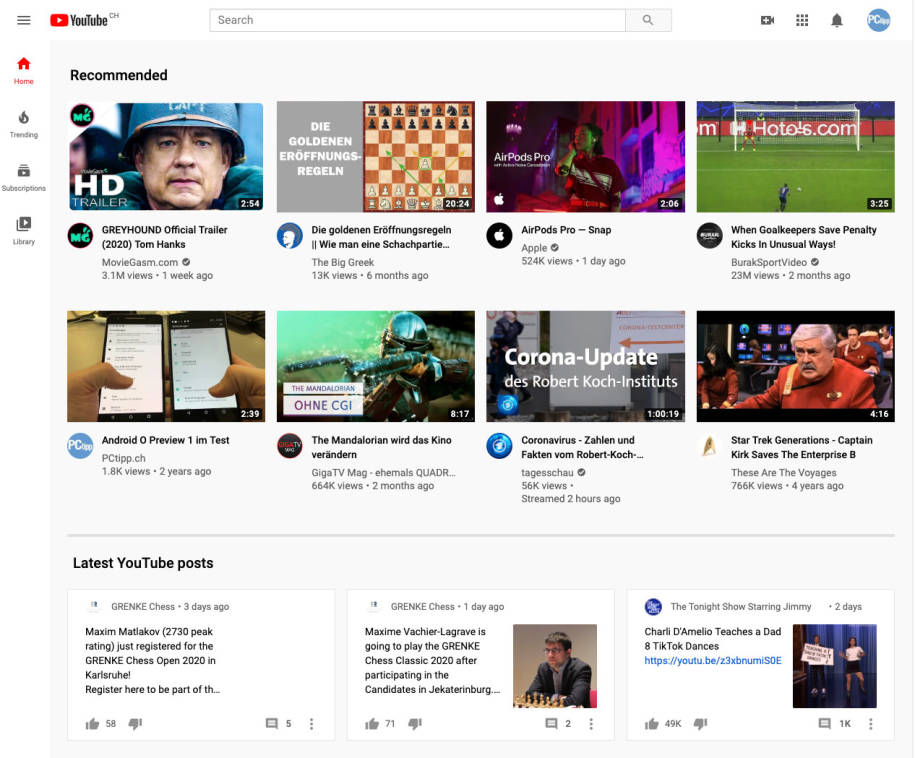Screen dimensions: 915x758
Task: Dislike the Maxim Matlakov GRENKE post
Action: point(135,724)
